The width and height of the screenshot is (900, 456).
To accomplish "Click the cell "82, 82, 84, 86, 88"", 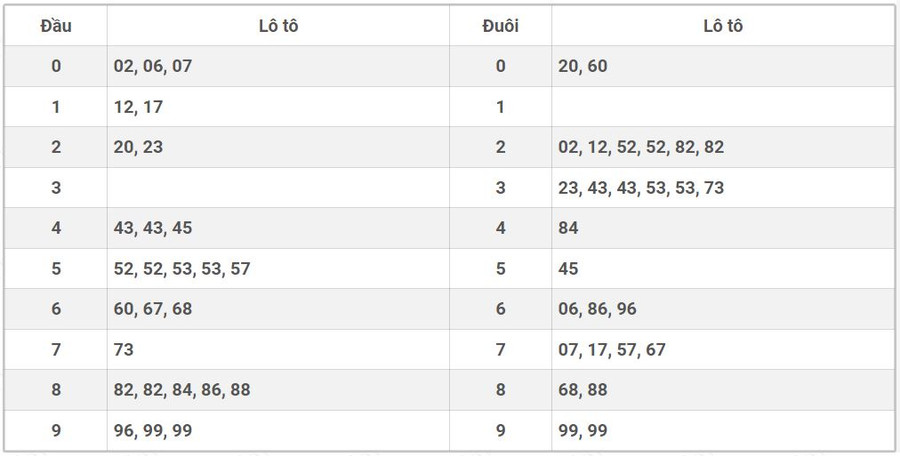I will coord(182,390).
